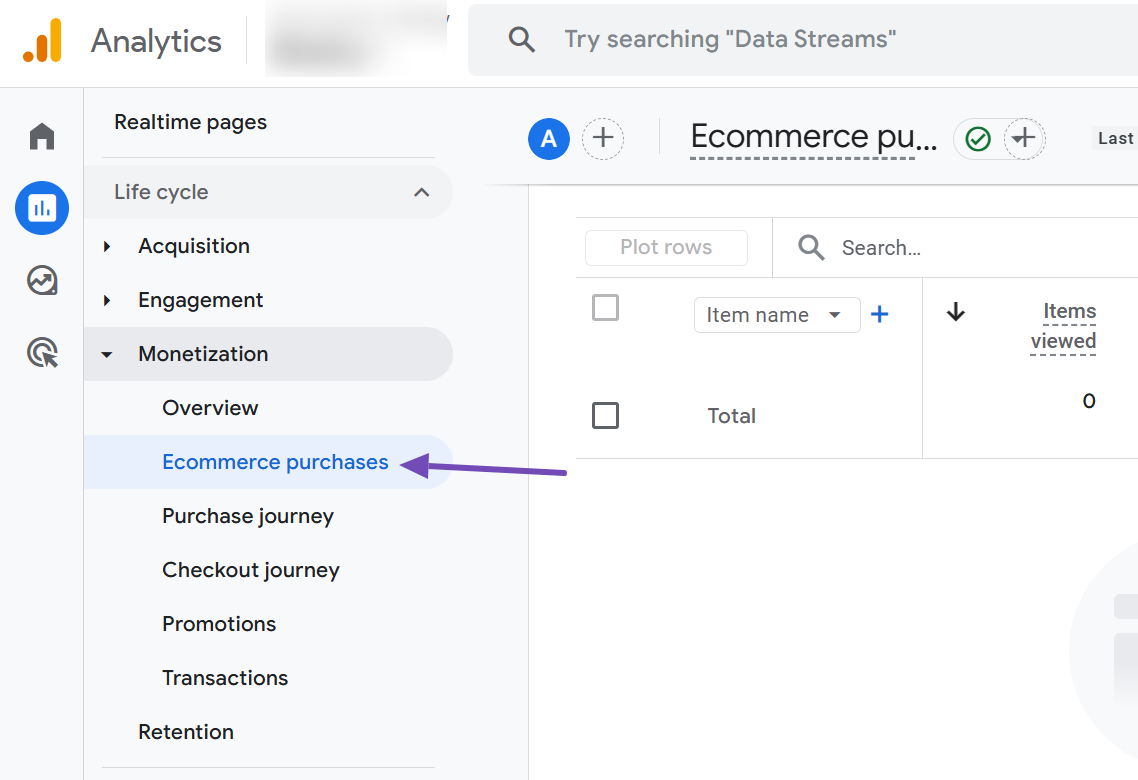
Task: Select Ecommerce purchases in the sidebar
Action: click(275, 462)
